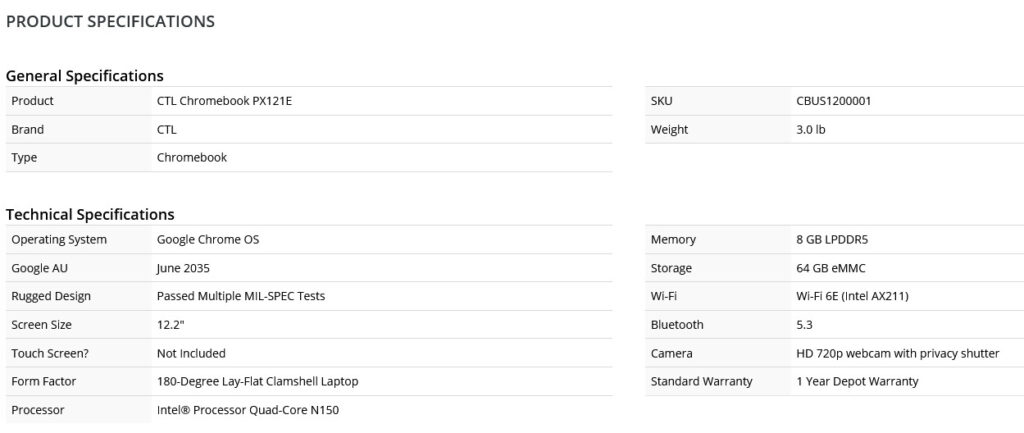Select the General Specifications section title

(x=85, y=76)
